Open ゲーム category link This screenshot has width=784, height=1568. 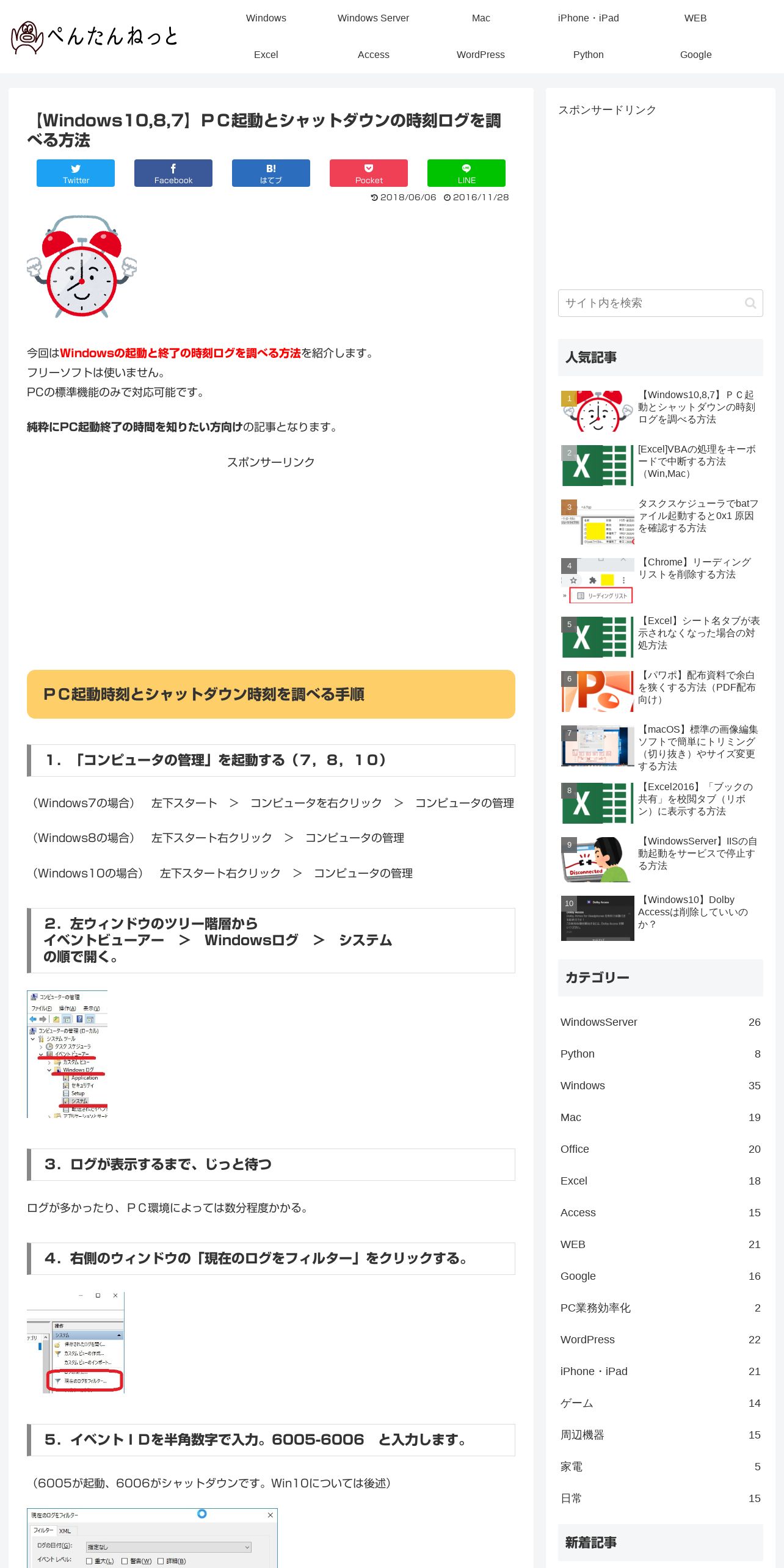[661, 1403]
